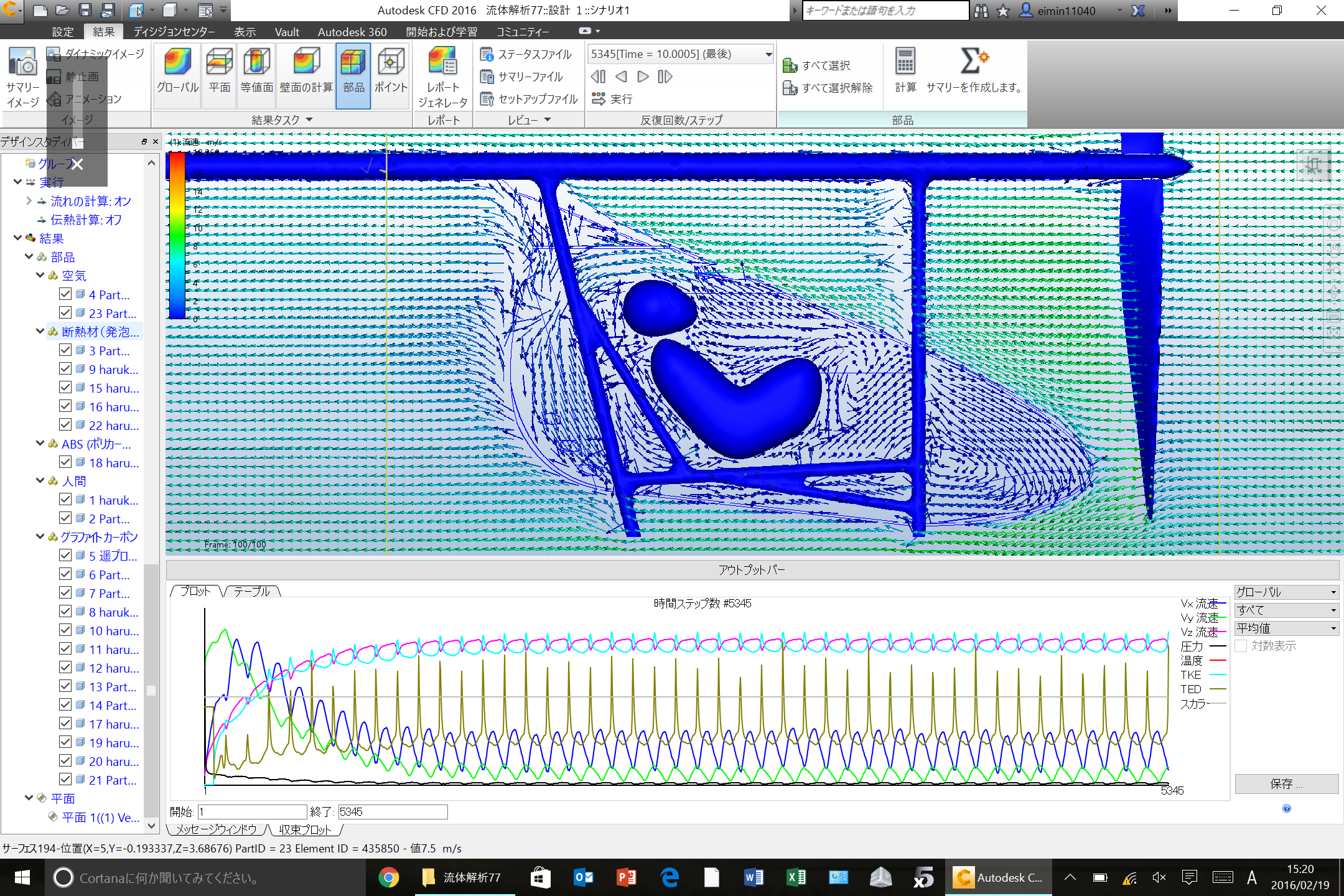Open the 平均値 dropdown

point(1286,628)
